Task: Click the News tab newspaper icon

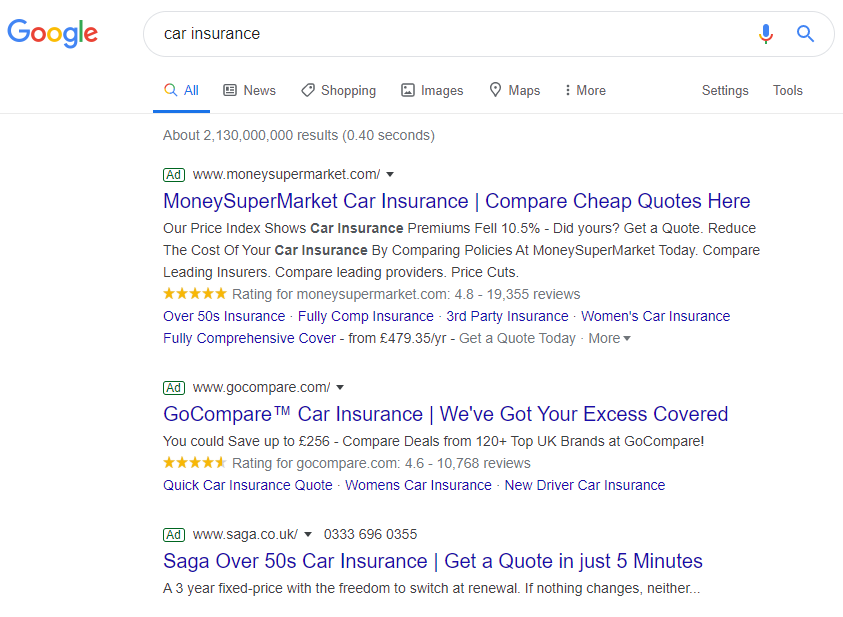Action: (x=230, y=90)
